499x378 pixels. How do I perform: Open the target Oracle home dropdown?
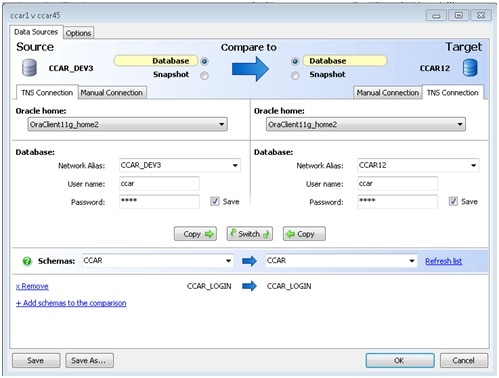tap(366, 124)
